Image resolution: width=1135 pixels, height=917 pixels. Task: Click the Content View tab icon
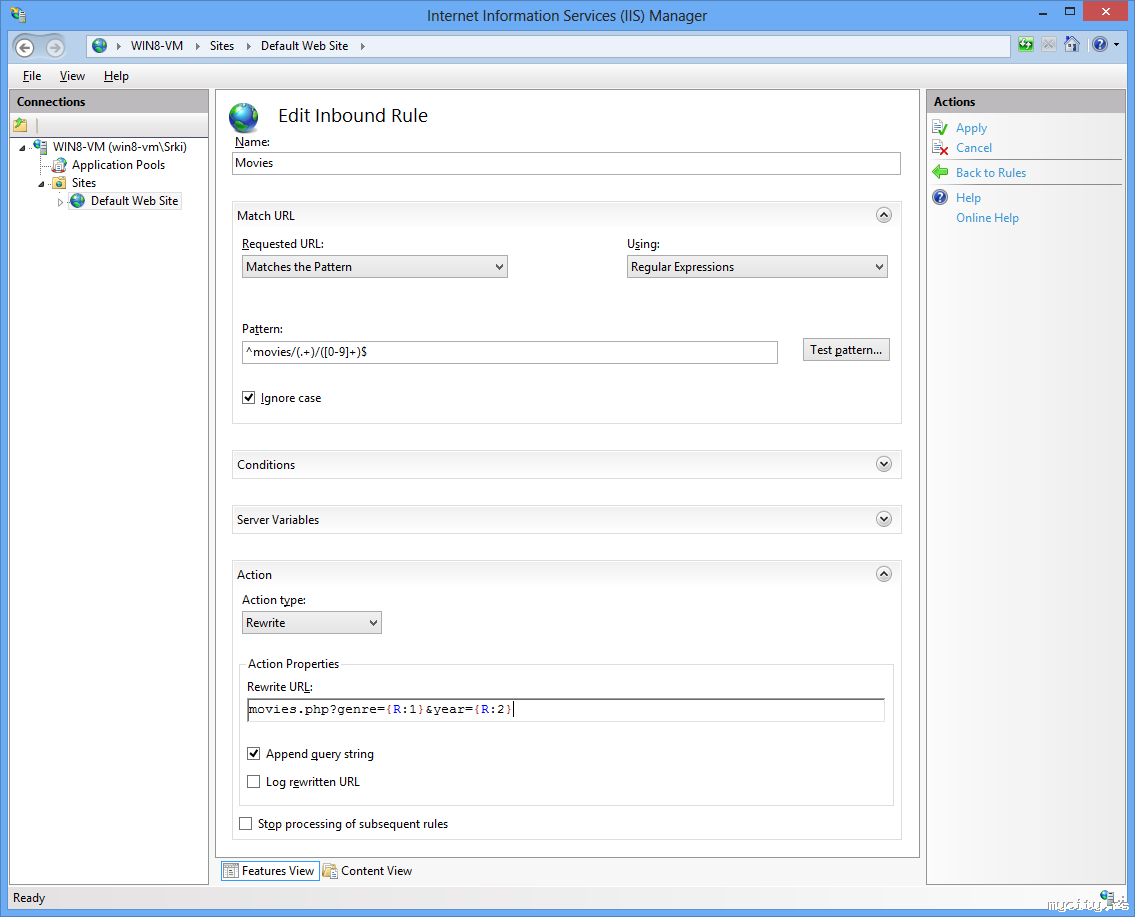point(330,871)
